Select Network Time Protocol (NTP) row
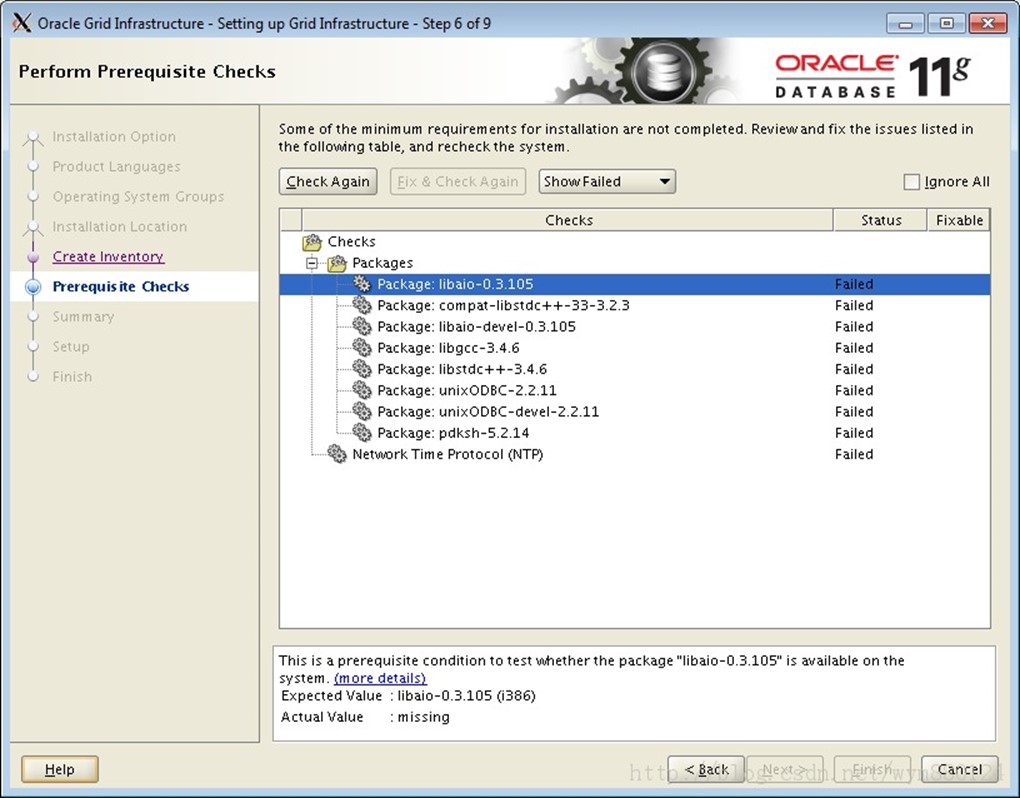1020x798 pixels. click(x=635, y=454)
